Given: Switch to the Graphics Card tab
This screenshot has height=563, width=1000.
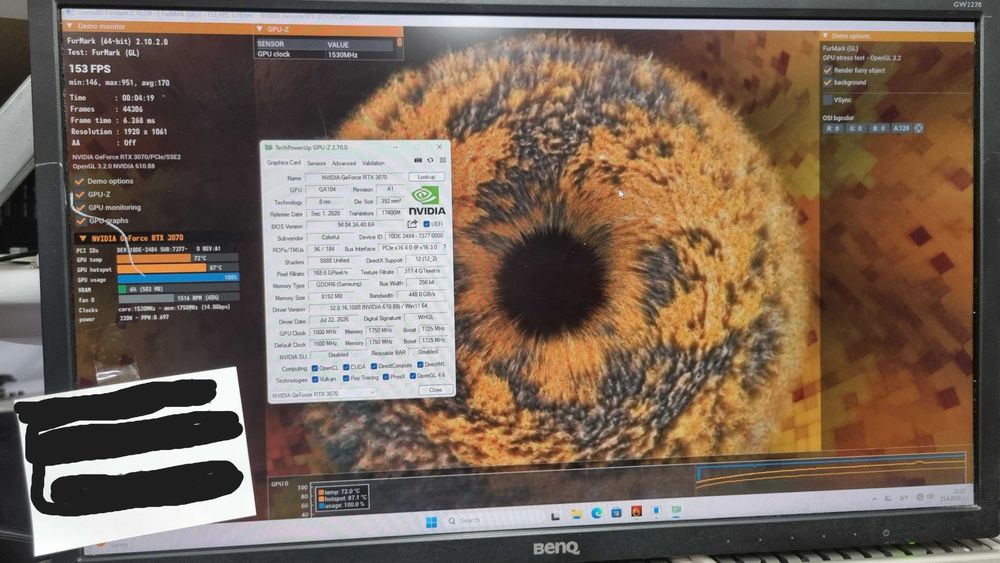Looking at the screenshot, I should coord(284,163).
